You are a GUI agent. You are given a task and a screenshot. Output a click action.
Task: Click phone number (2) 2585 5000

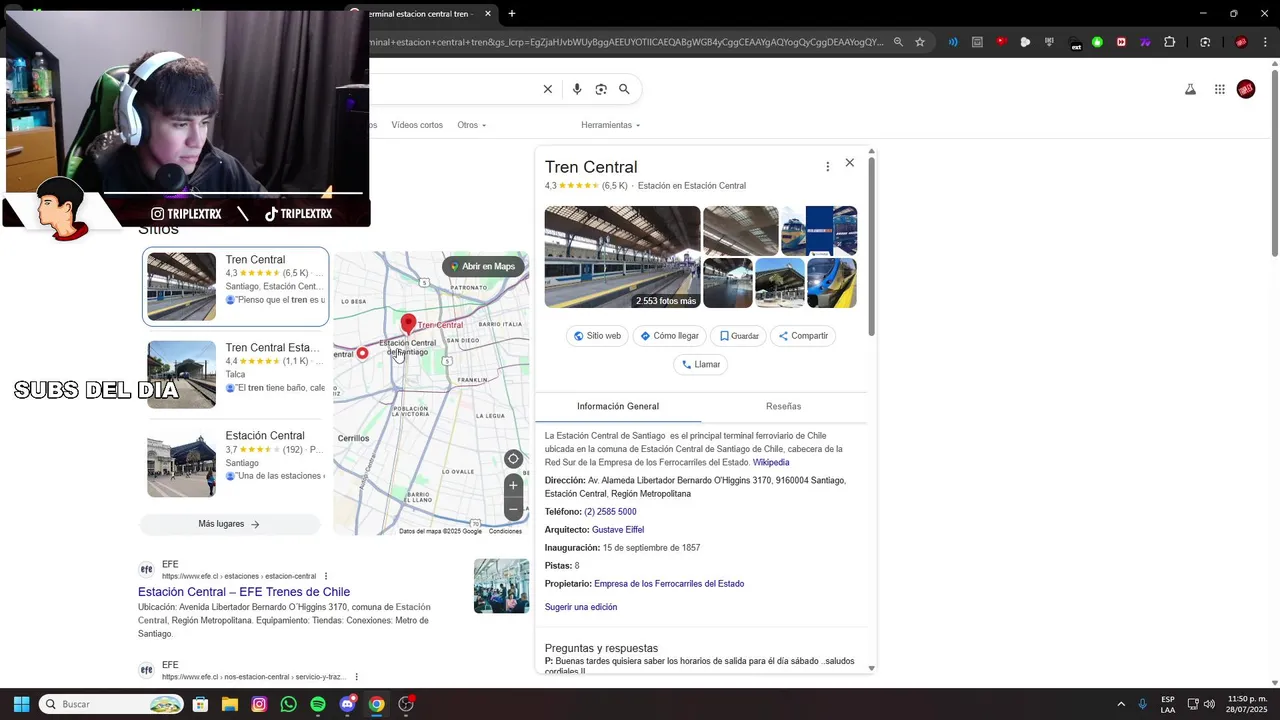point(610,512)
